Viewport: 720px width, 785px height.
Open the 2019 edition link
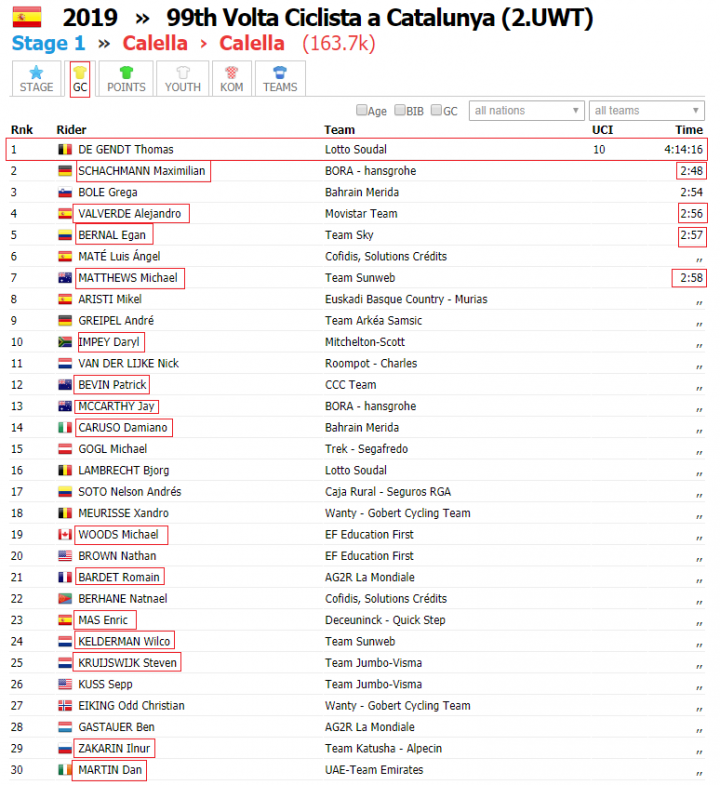[90, 18]
